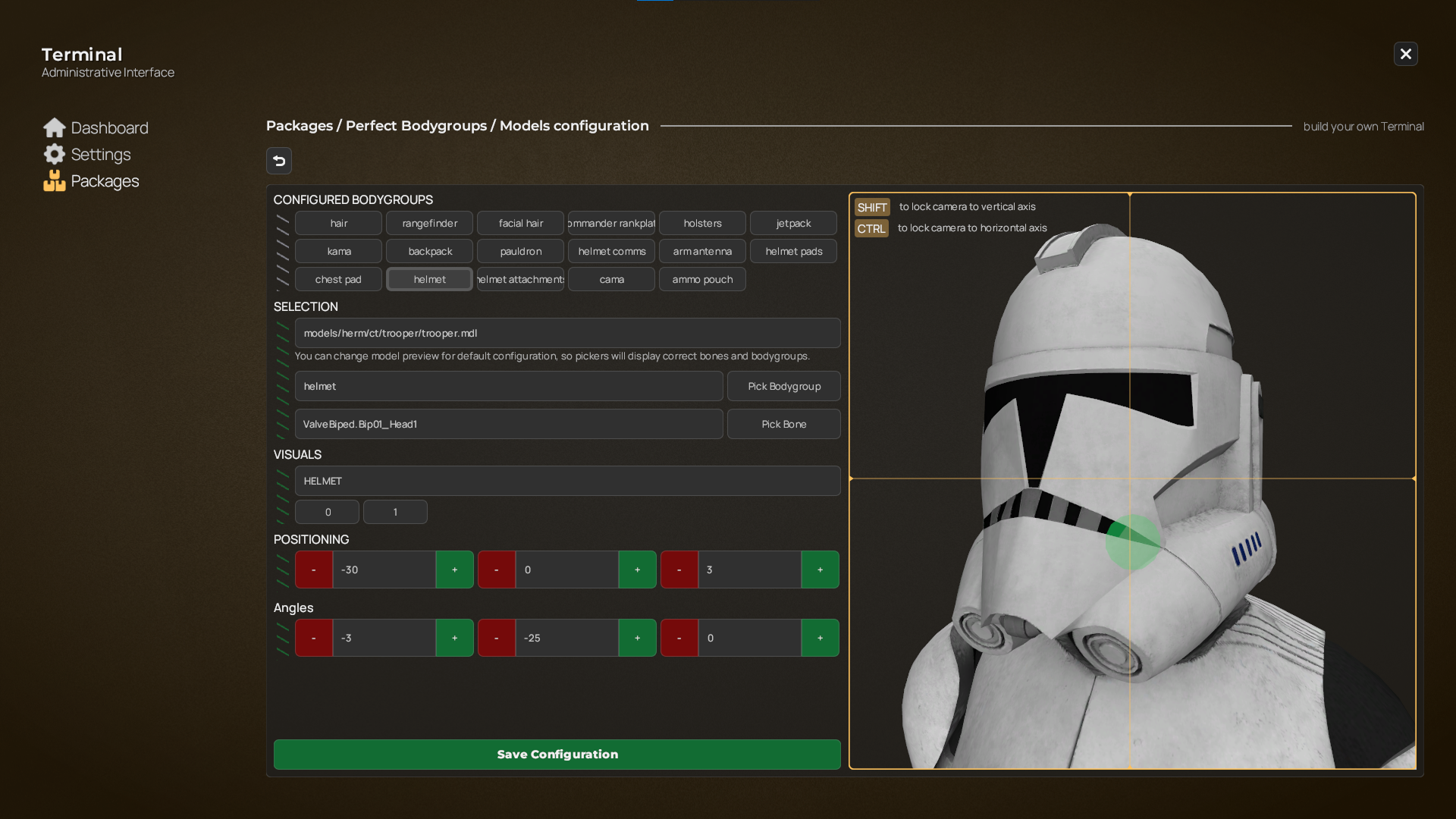
Task: Click the -25 angle input field
Action: [x=567, y=638]
